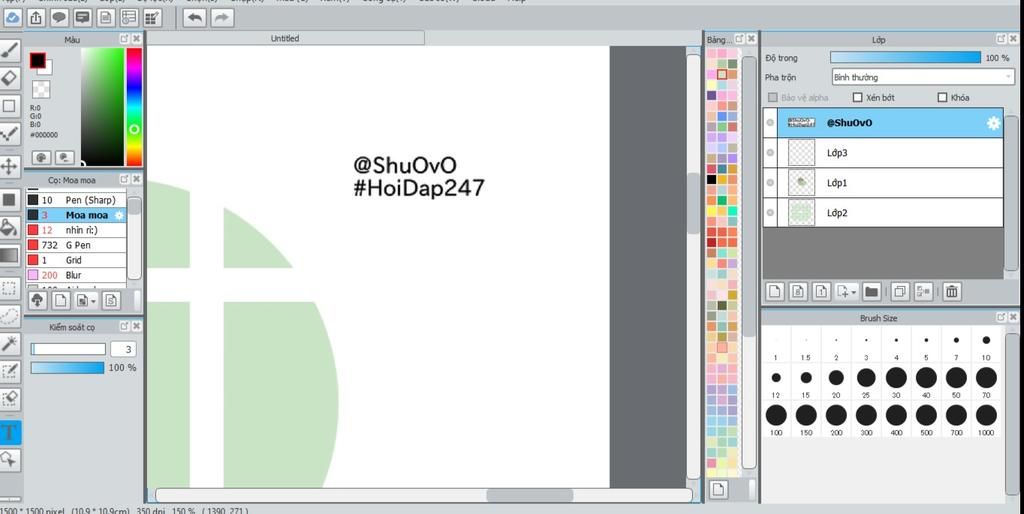Click the Undo arrow

click(195, 18)
